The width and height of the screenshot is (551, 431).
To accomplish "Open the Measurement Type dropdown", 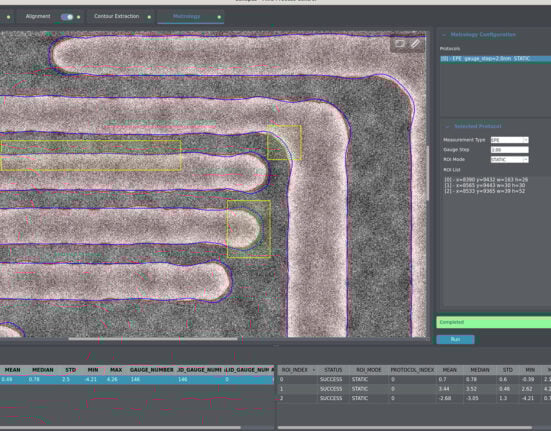I will [509, 140].
